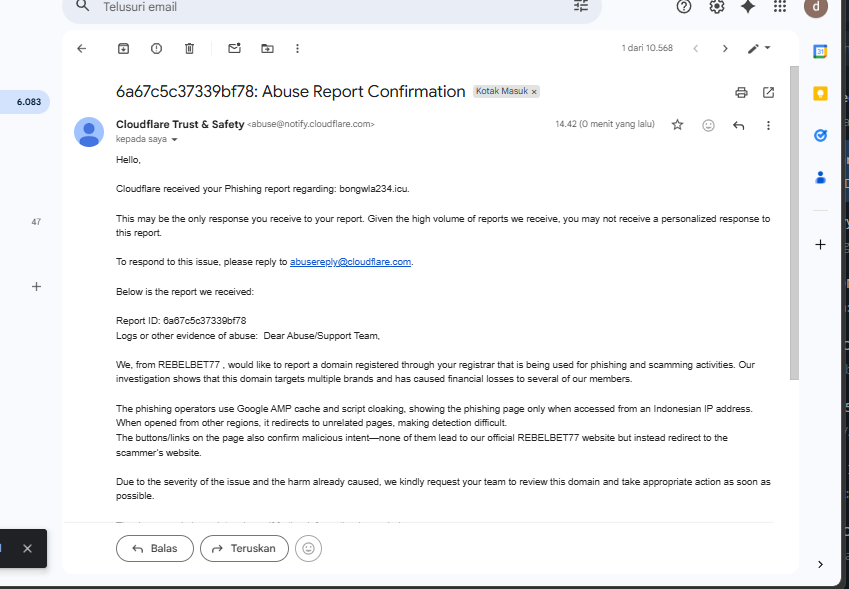Select the inbox count 6.083 item
This screenshot has height=589, width=849.
(x=24, y=102)
